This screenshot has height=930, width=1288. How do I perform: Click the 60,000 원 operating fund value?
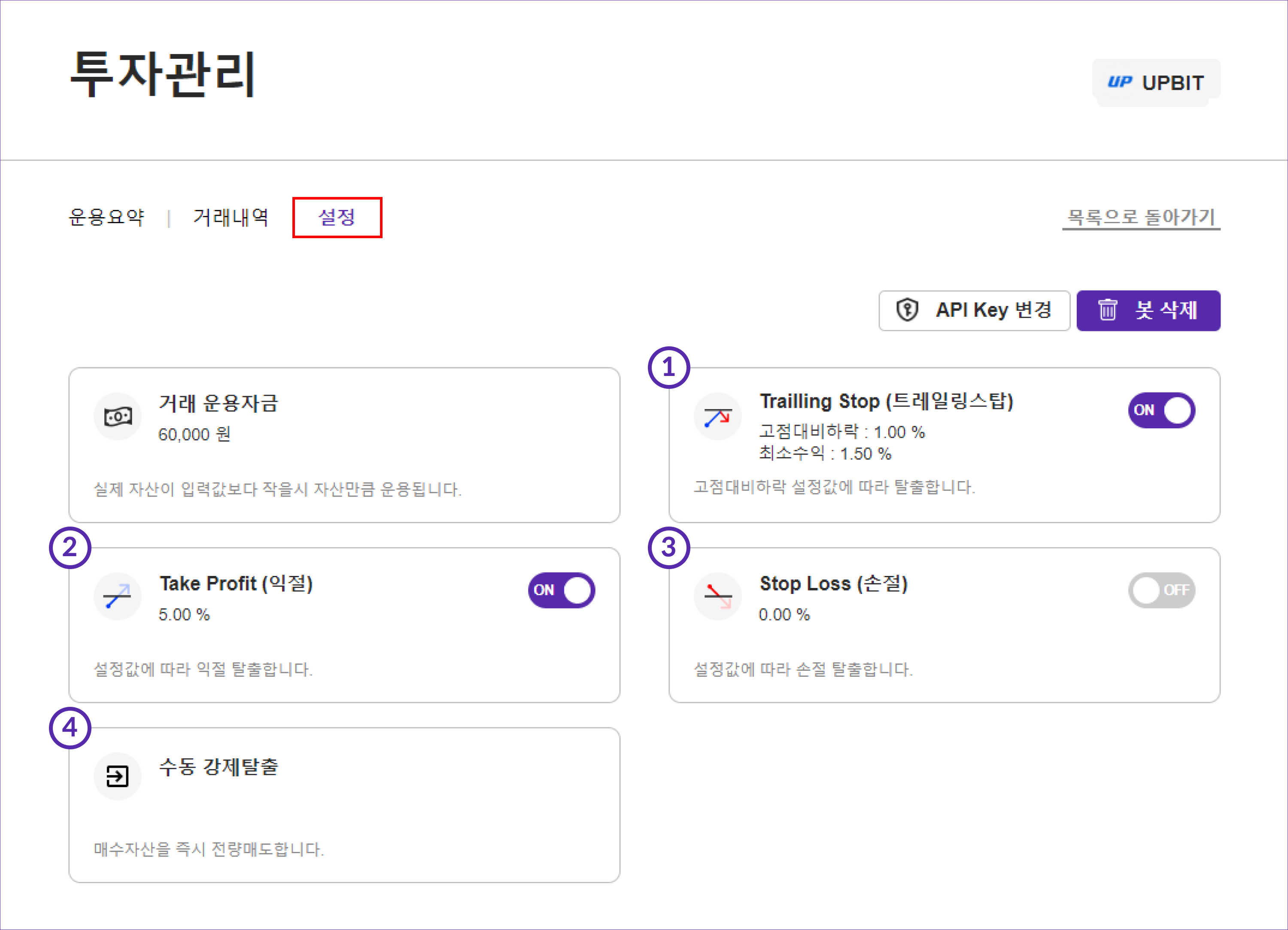coord(194,434)
